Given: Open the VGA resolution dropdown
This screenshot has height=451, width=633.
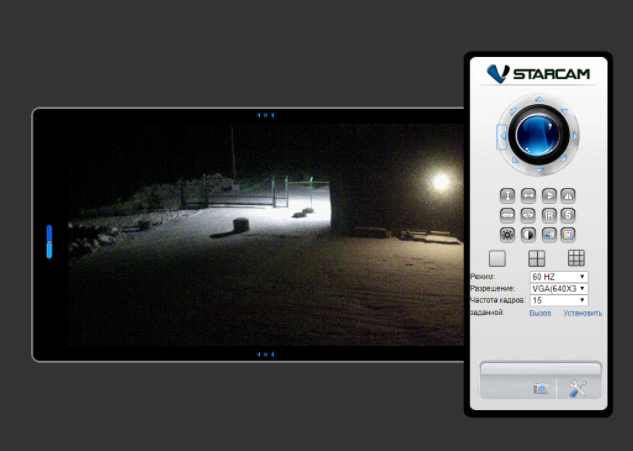Looking at the screenshot, I should (x=559, y=289).
